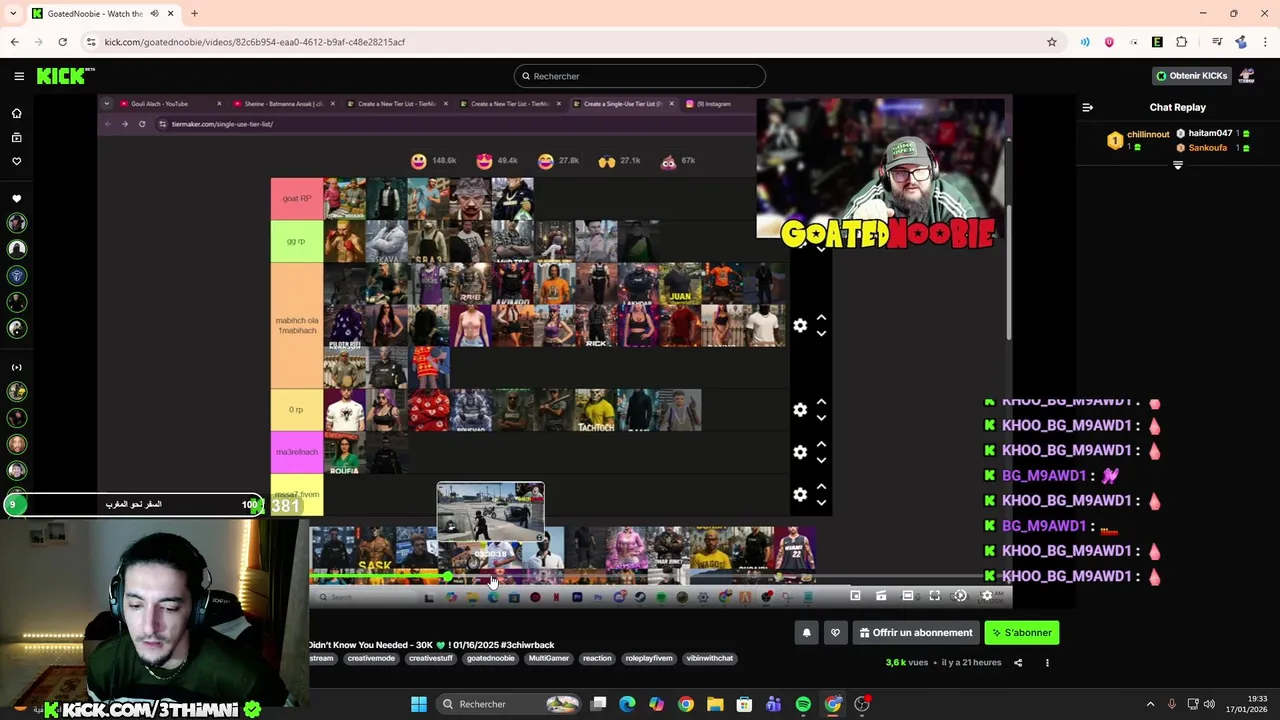The image size is (1280, 720).
Task: Open followed channel avatar first in sidebar
Action: pos(16,222)
